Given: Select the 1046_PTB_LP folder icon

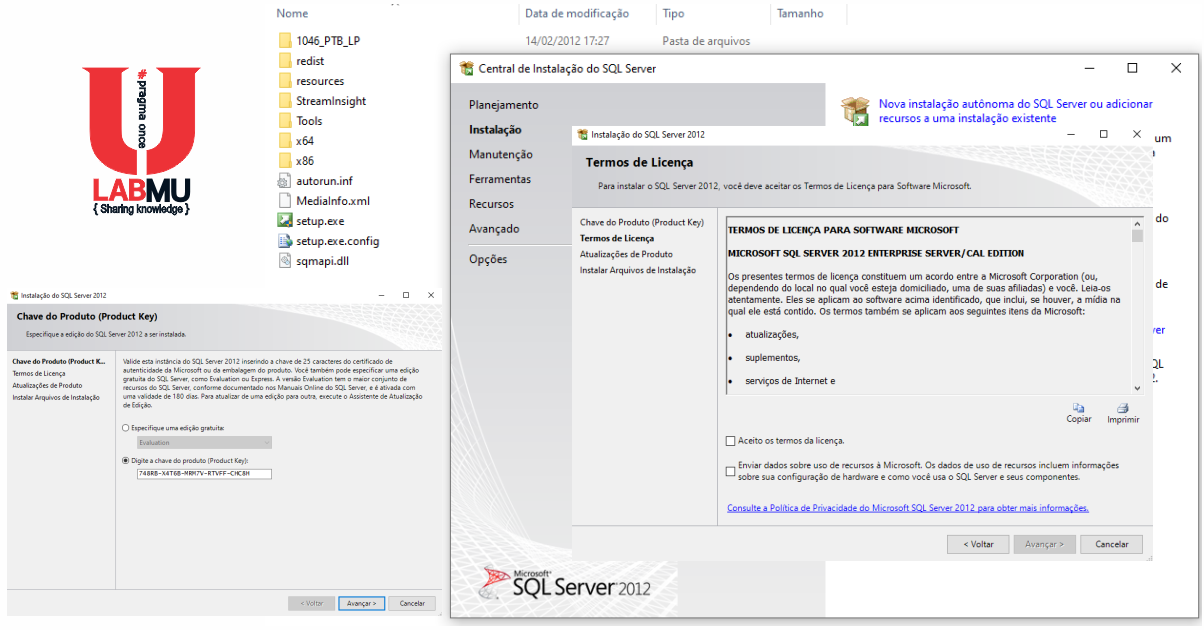Looking at the screenshot, I should 284,41.
